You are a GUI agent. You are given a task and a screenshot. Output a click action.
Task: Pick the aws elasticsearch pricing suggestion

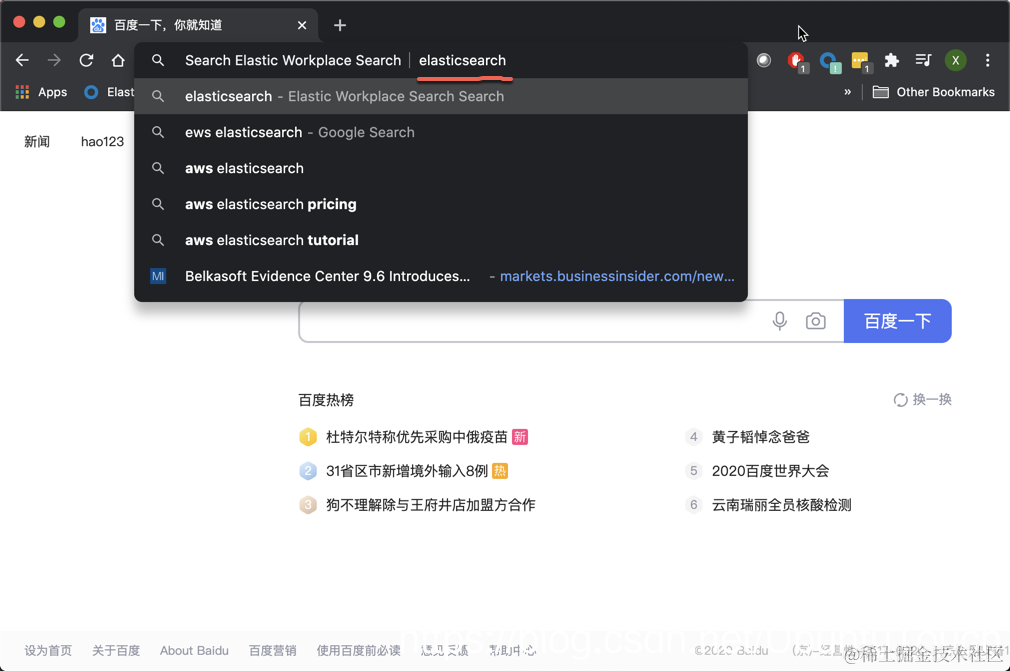point(441,204)
